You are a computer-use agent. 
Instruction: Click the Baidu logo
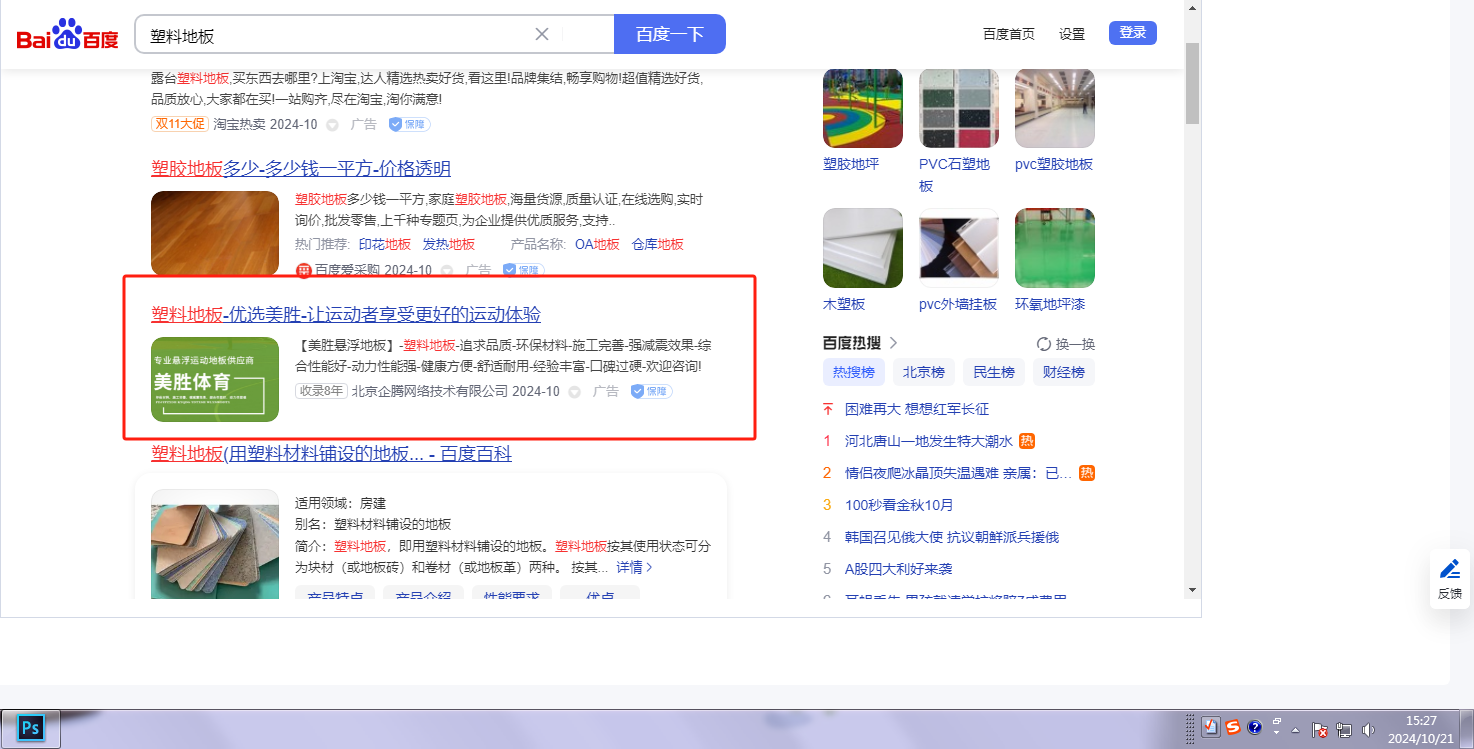pos(67,36)
